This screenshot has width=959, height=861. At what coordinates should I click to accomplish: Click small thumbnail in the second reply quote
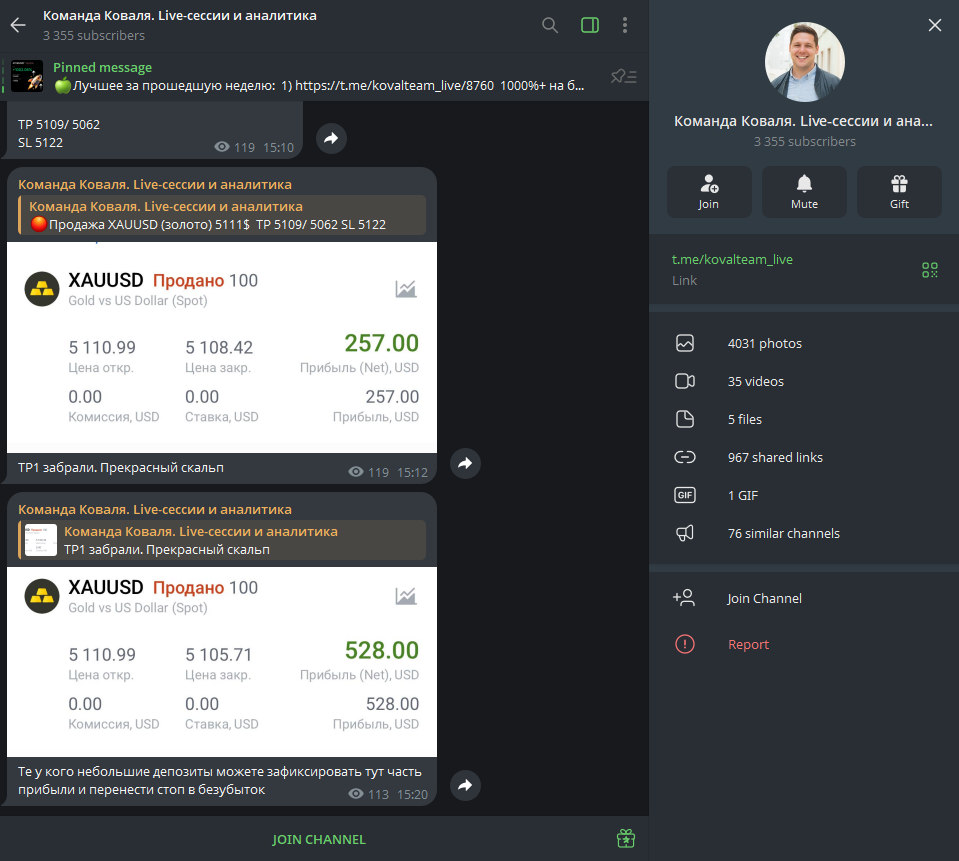(x=40, y=540)
